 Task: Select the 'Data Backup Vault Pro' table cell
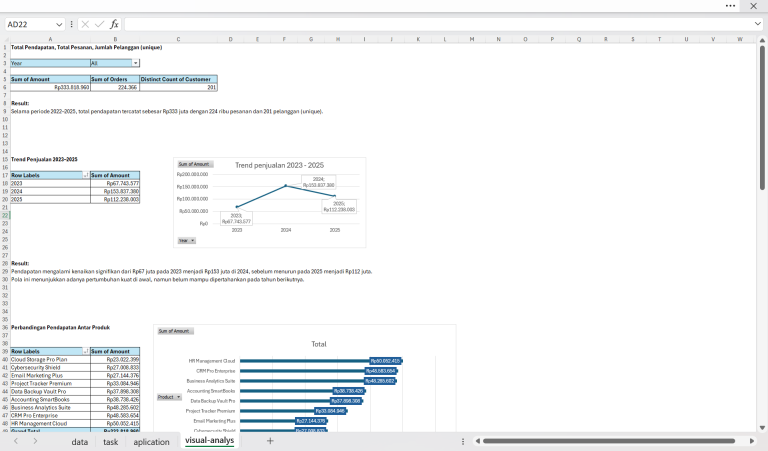50,392
